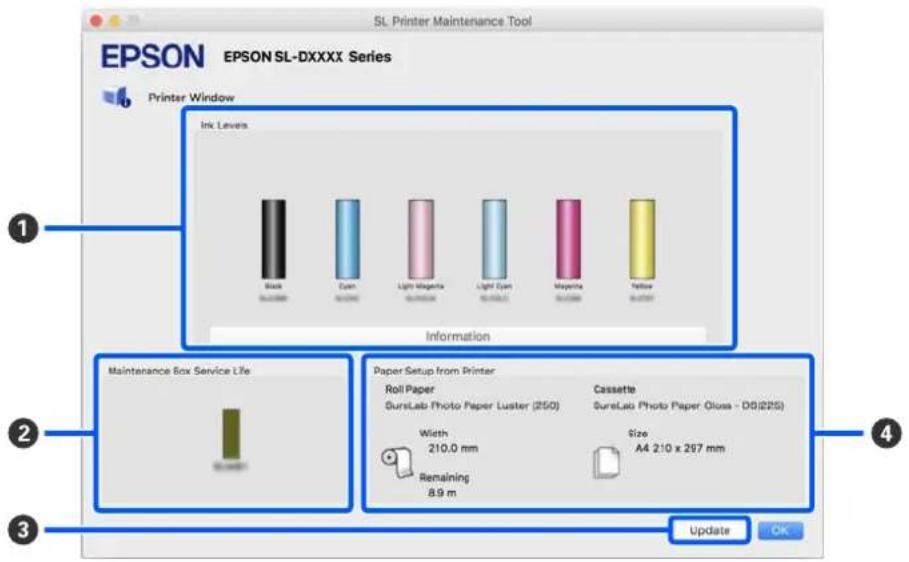This screenshot has height=562, width=909.
Task: Click the Paper Setup from Printer heading
Action: click(x=434, y=371)
